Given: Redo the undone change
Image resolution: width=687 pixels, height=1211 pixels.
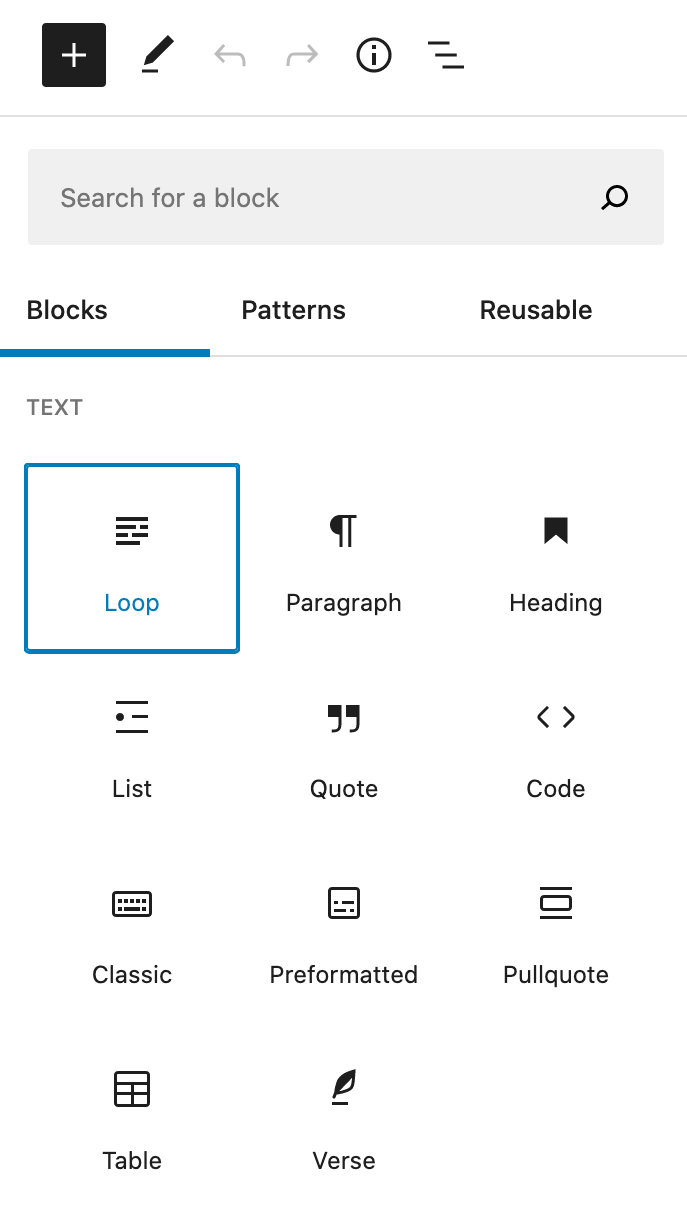Looking at the screenshot, I should pyautogui.click(x=299, y=55).
